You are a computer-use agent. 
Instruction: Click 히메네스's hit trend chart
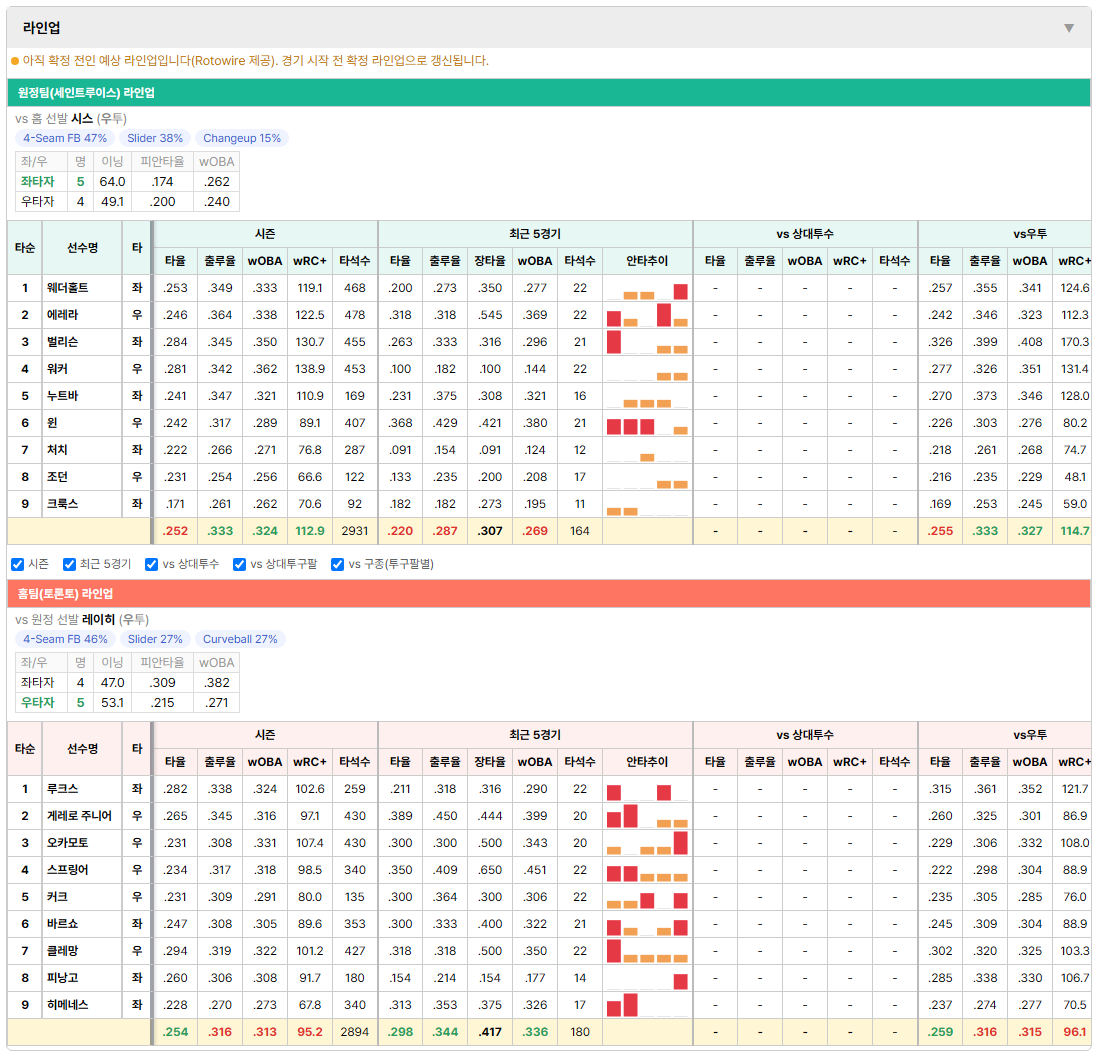tap(647, 1006)
